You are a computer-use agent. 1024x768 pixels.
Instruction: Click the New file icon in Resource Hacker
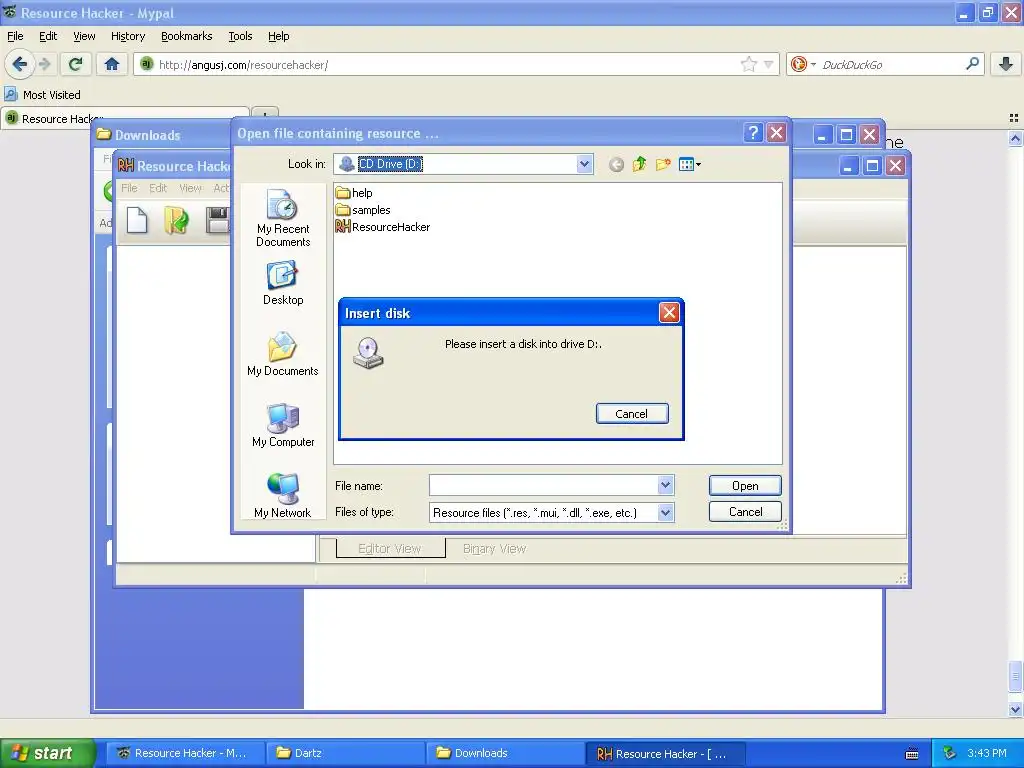pos(136,220)
